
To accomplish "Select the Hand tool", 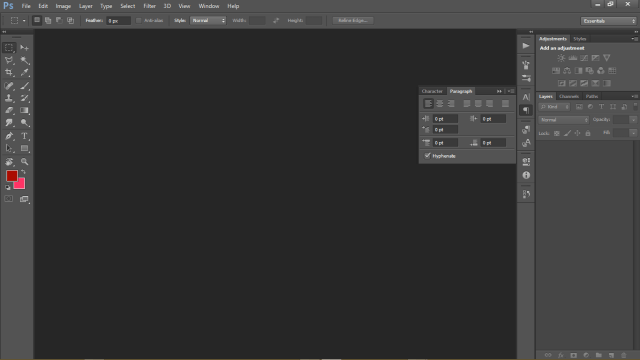I will click(9, 162).
